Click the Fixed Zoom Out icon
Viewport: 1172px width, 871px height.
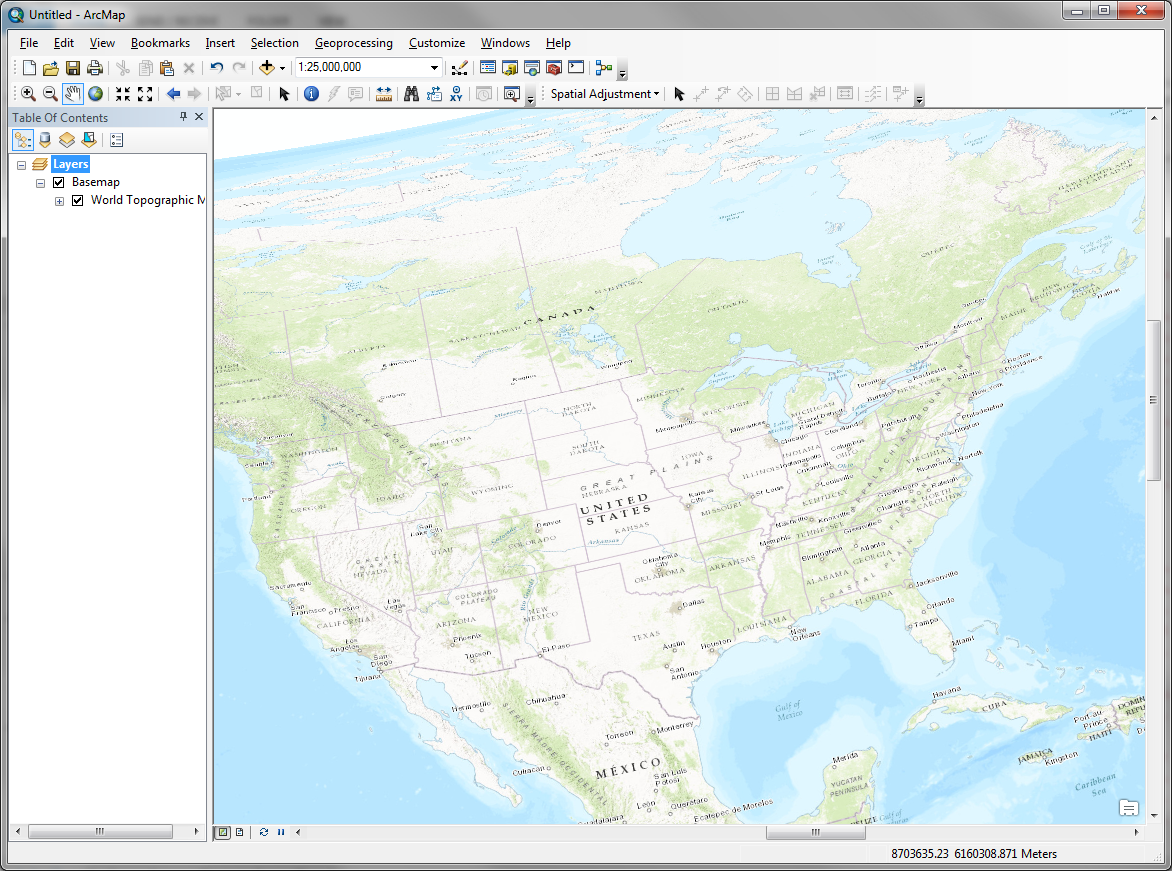click(x=145, y=94)
